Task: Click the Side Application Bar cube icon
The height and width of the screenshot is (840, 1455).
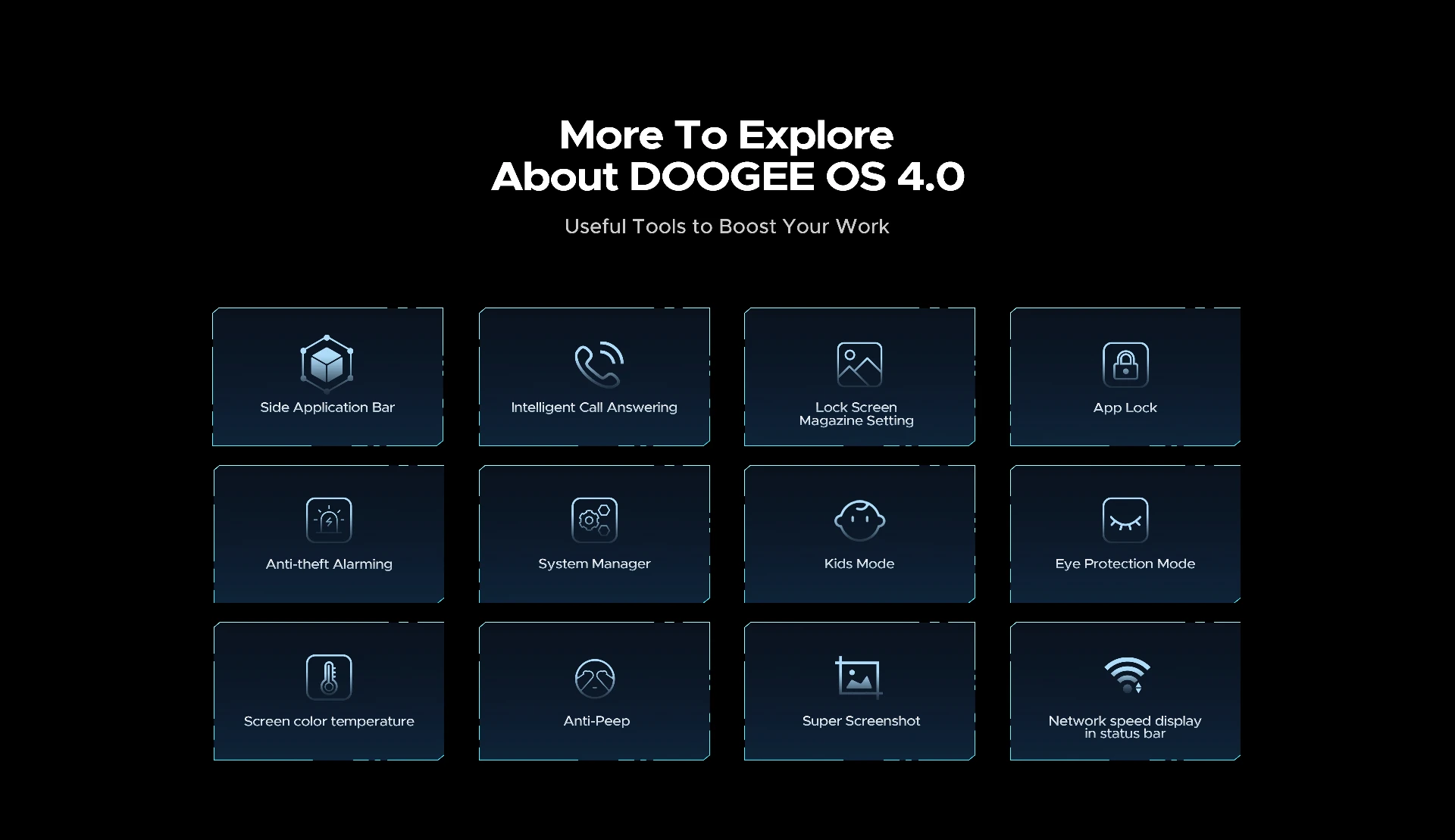Action: [327, 364]
